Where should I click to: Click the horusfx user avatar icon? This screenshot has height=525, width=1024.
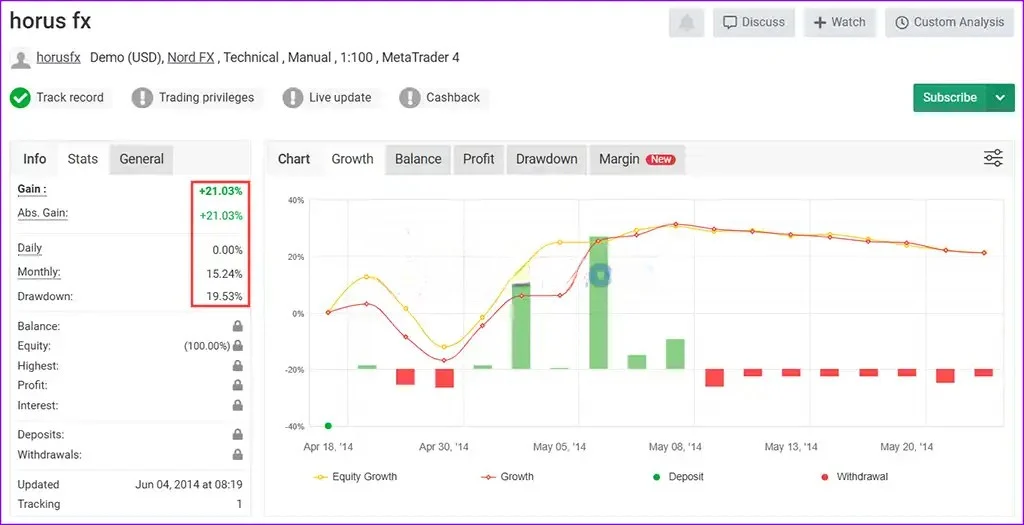[20, 58]
